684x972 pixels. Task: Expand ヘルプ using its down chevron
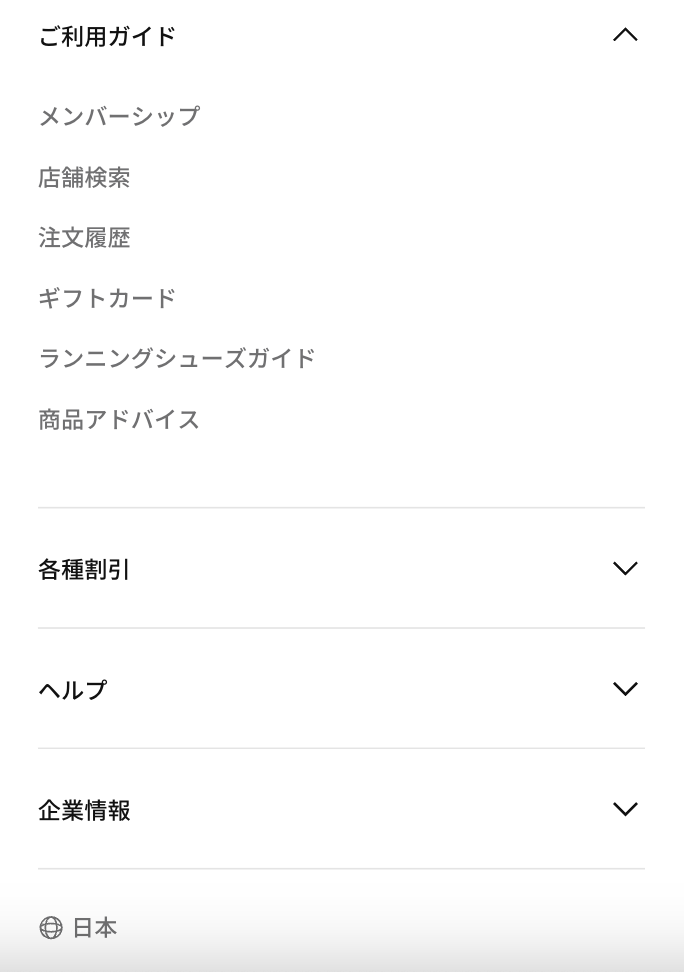(625, 689)
